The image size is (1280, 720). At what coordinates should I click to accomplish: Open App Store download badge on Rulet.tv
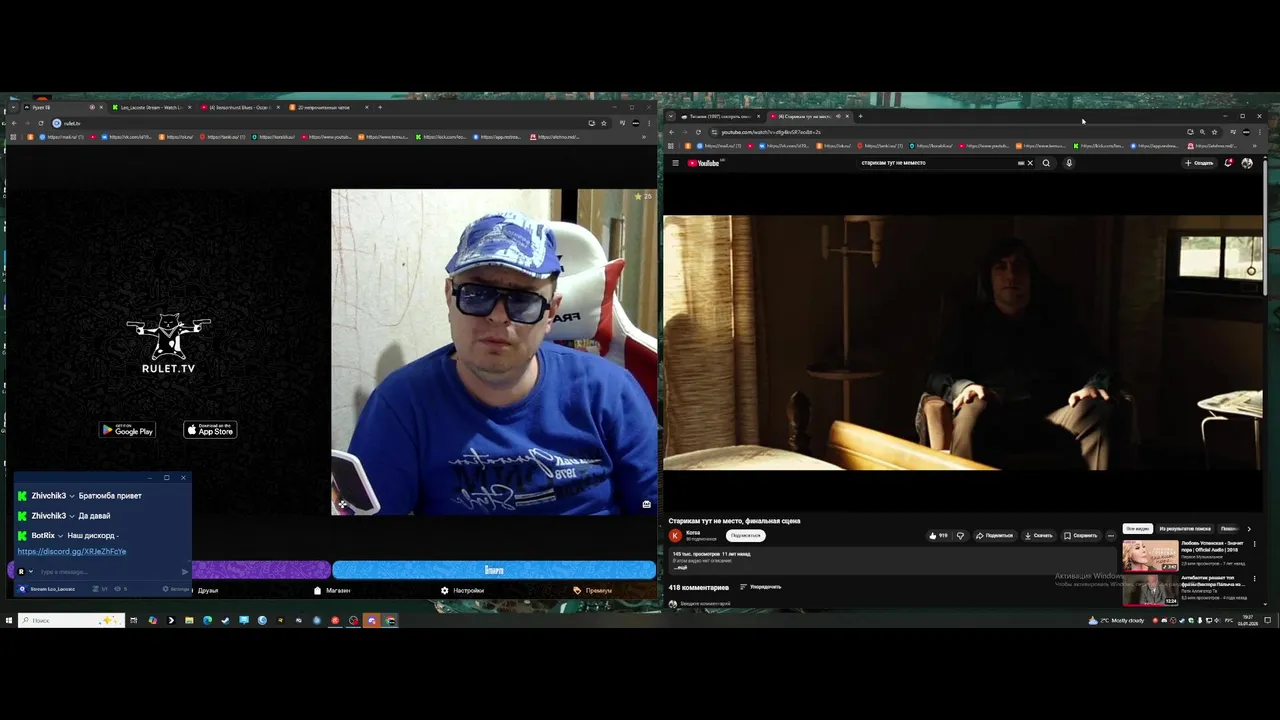pos(210,430)
